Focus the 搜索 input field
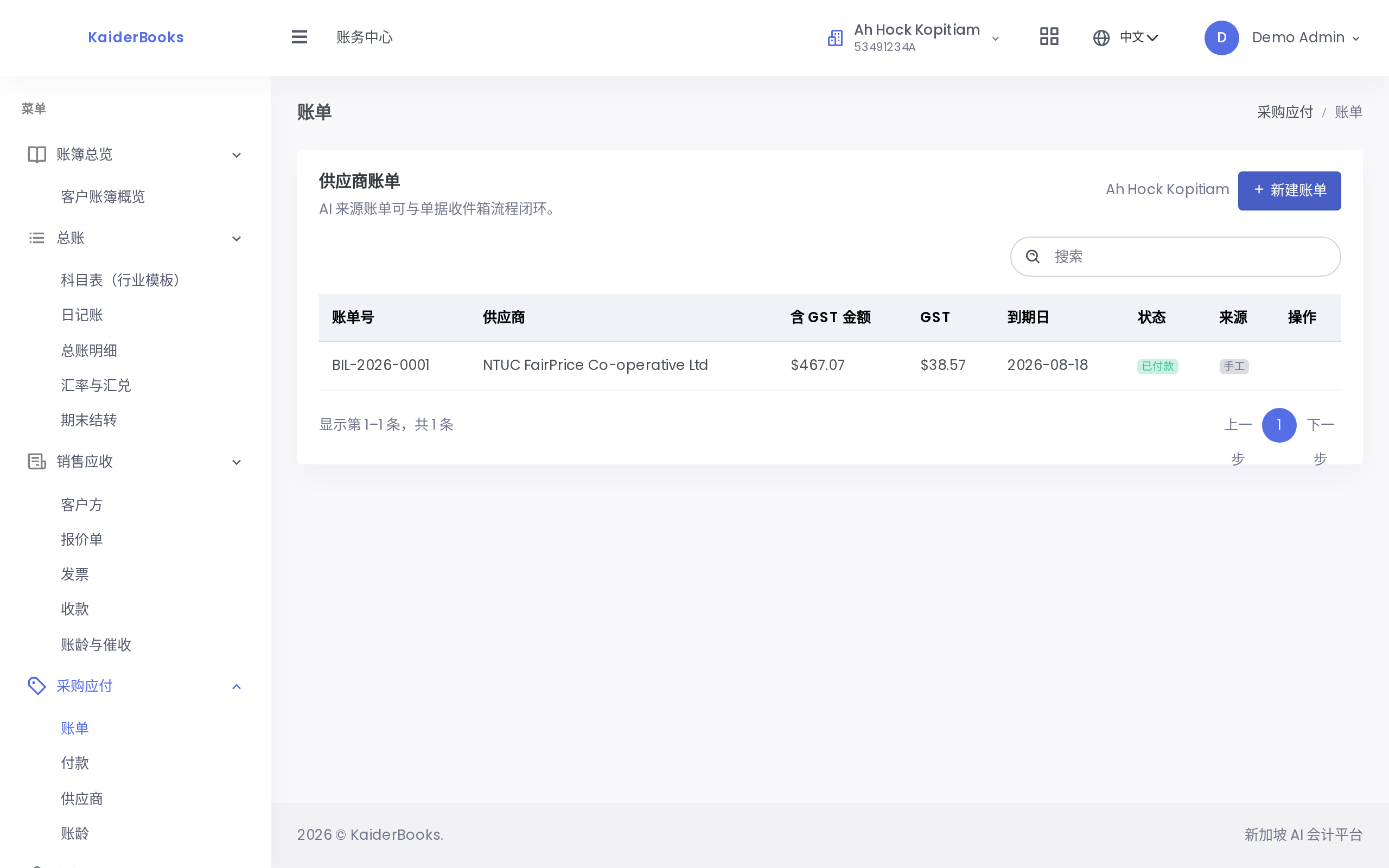Screen dimensions: 1389x868 pyautogui.click(x=1175, y=257)
